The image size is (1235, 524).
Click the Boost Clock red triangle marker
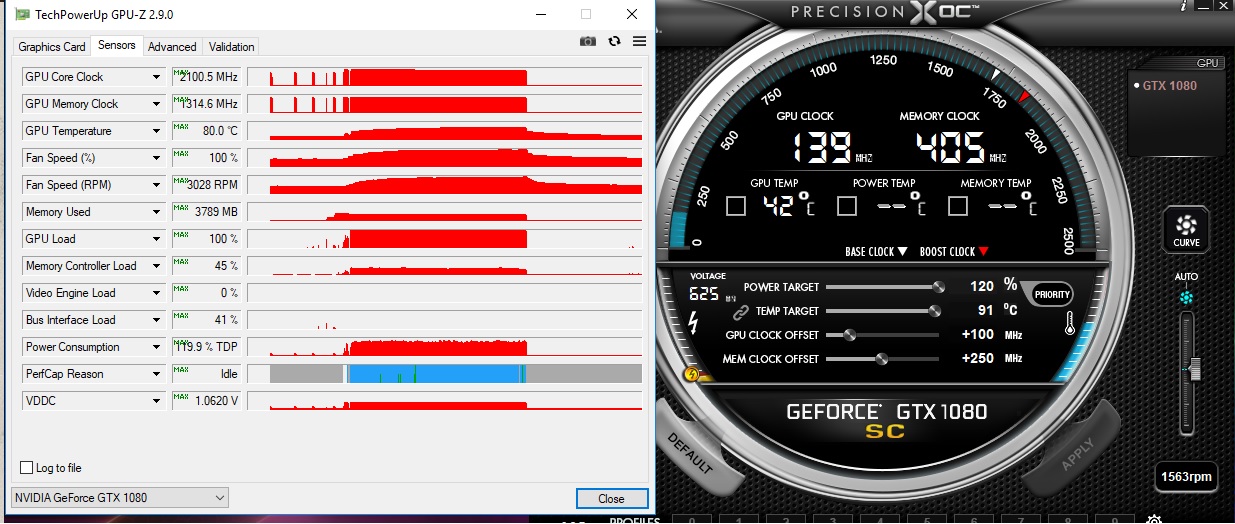click(983, 252)
